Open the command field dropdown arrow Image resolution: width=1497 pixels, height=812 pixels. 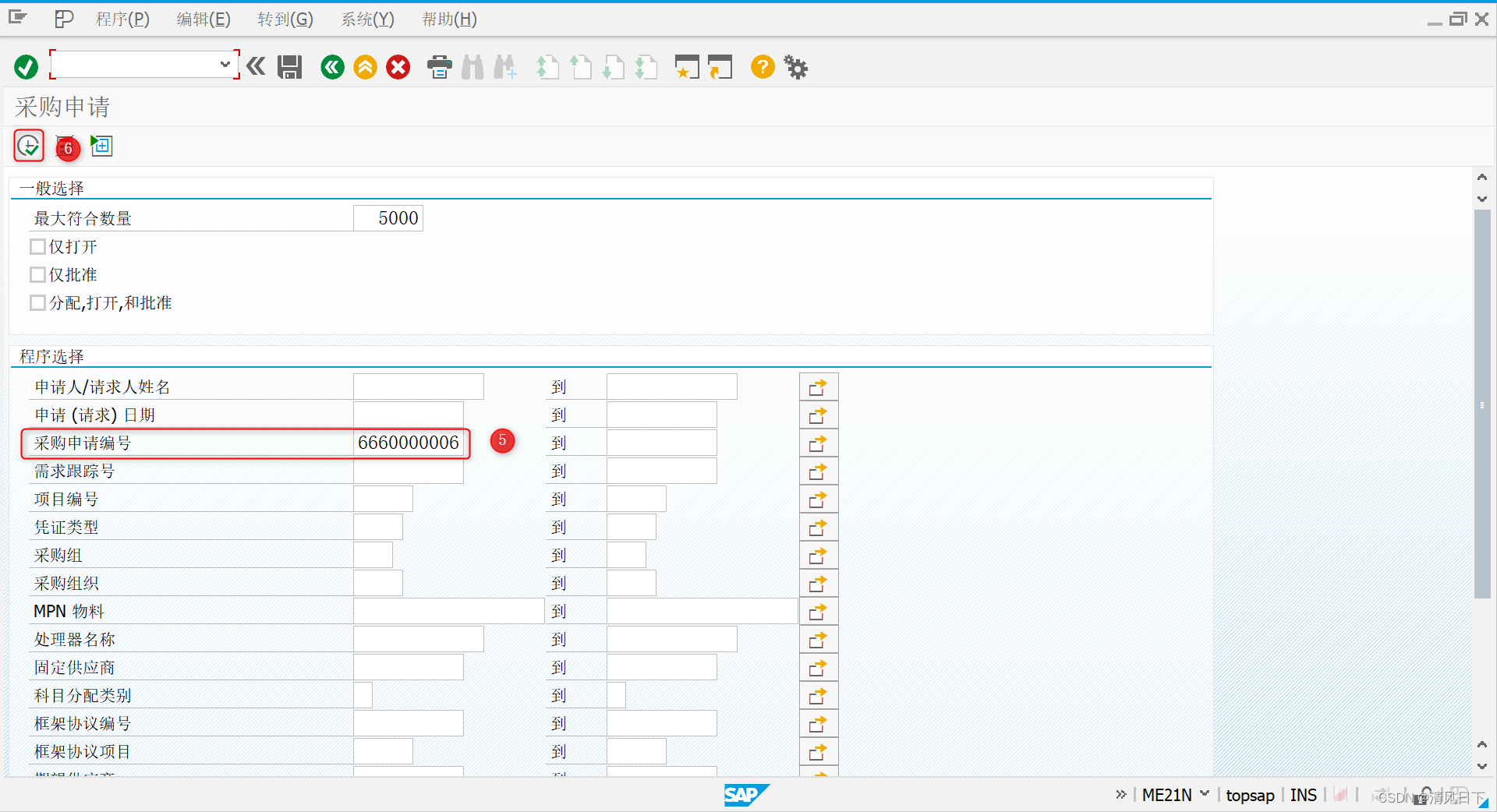coord(225,65)
